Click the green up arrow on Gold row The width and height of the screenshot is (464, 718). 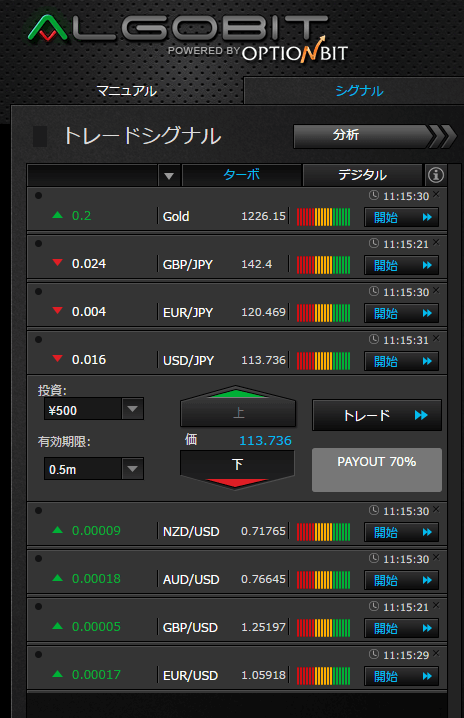[x=58, y=215]
